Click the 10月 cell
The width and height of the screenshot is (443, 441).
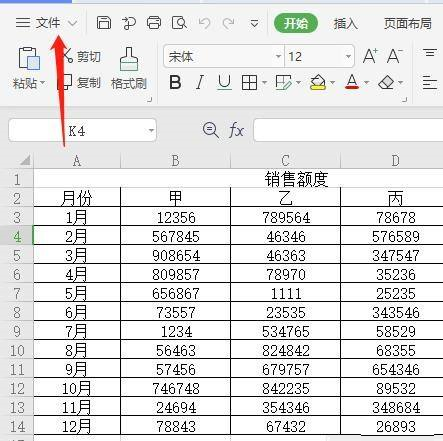[x=77, y=388]
